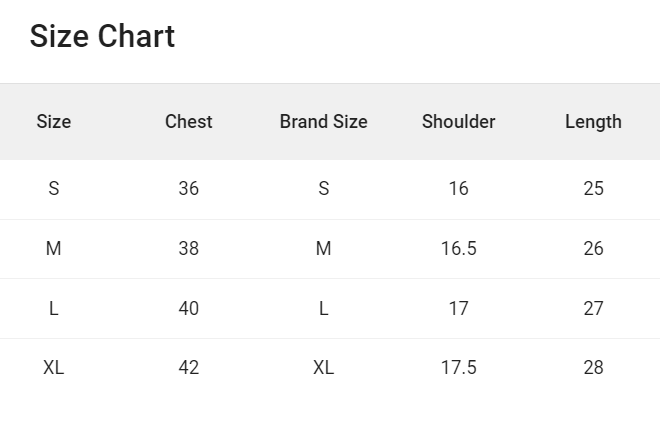Screen dimensions: 660x438
Task: Select the Chest column header
Action: click(189, 122)
